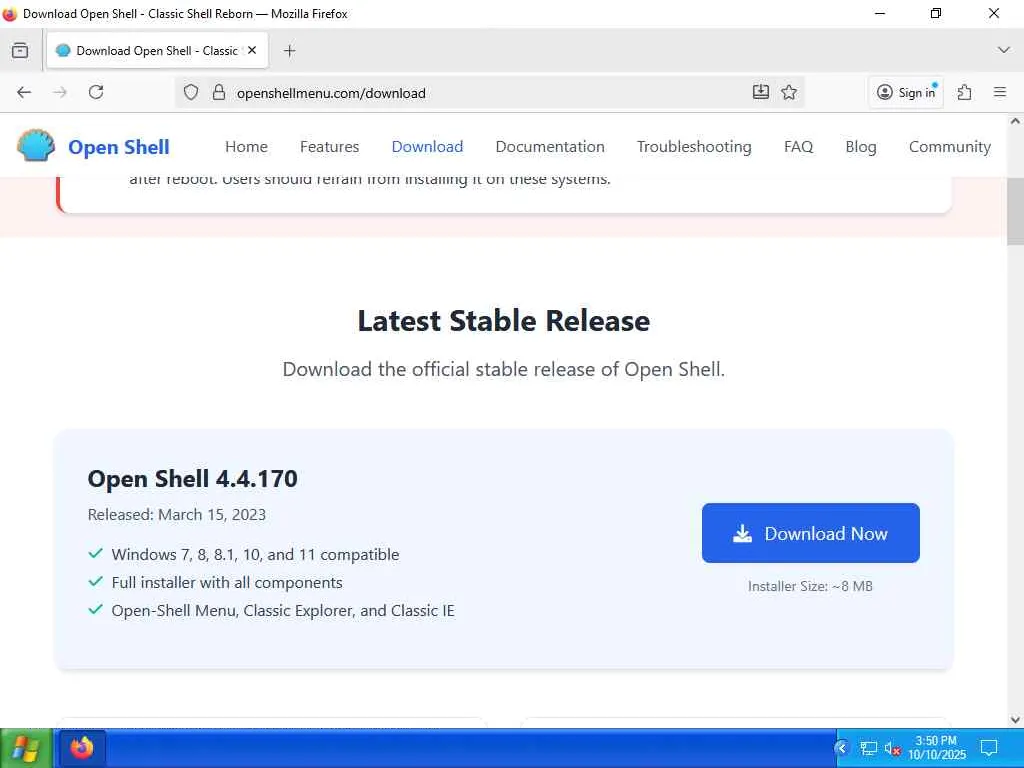This screenshot has width=1024, height=768.
Task: Bookmark this page with the star icon
Action: pos(789,92)
